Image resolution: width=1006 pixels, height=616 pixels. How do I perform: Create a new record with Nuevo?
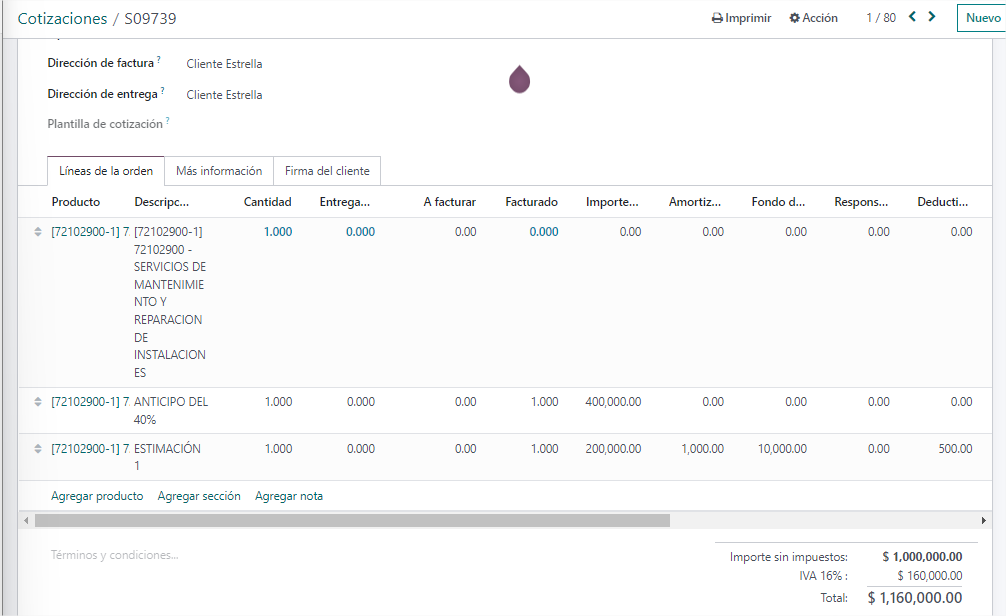(983, 18)
